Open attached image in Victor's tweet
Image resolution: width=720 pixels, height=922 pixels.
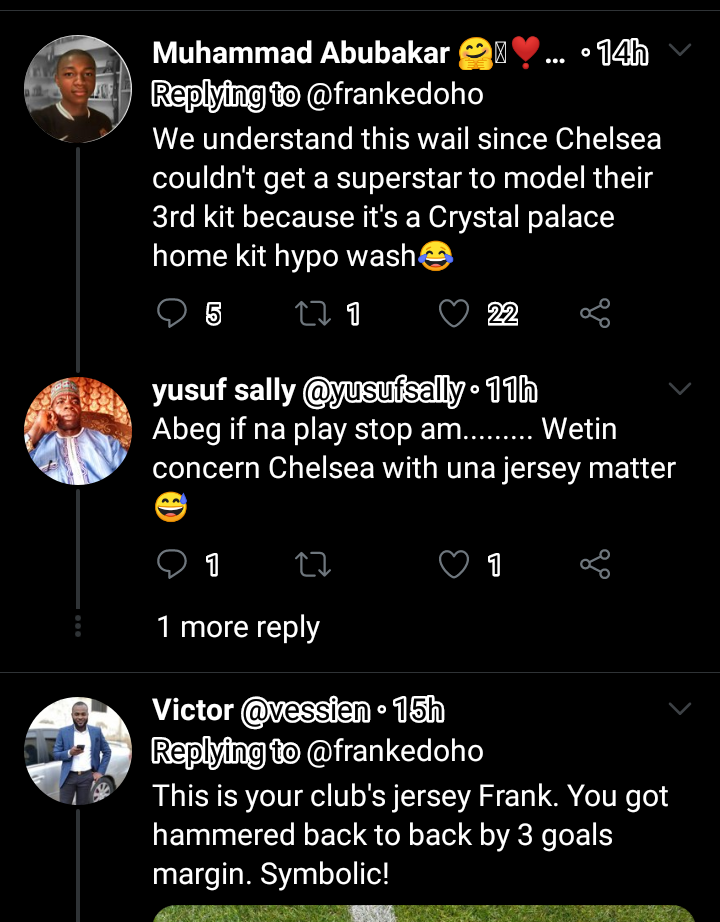(x=424, y=913)
